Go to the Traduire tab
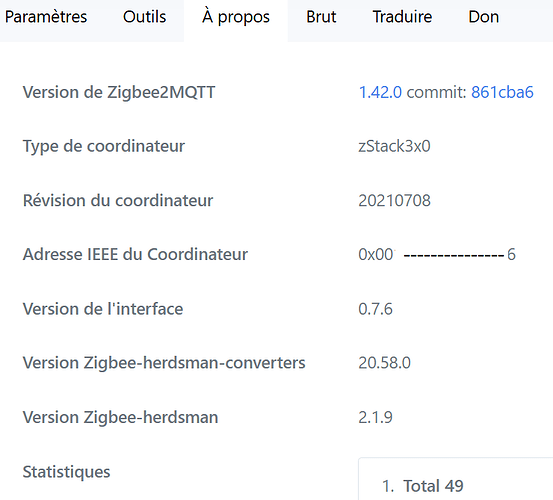Viewport: 553px width, 500px height. [402, 17]
